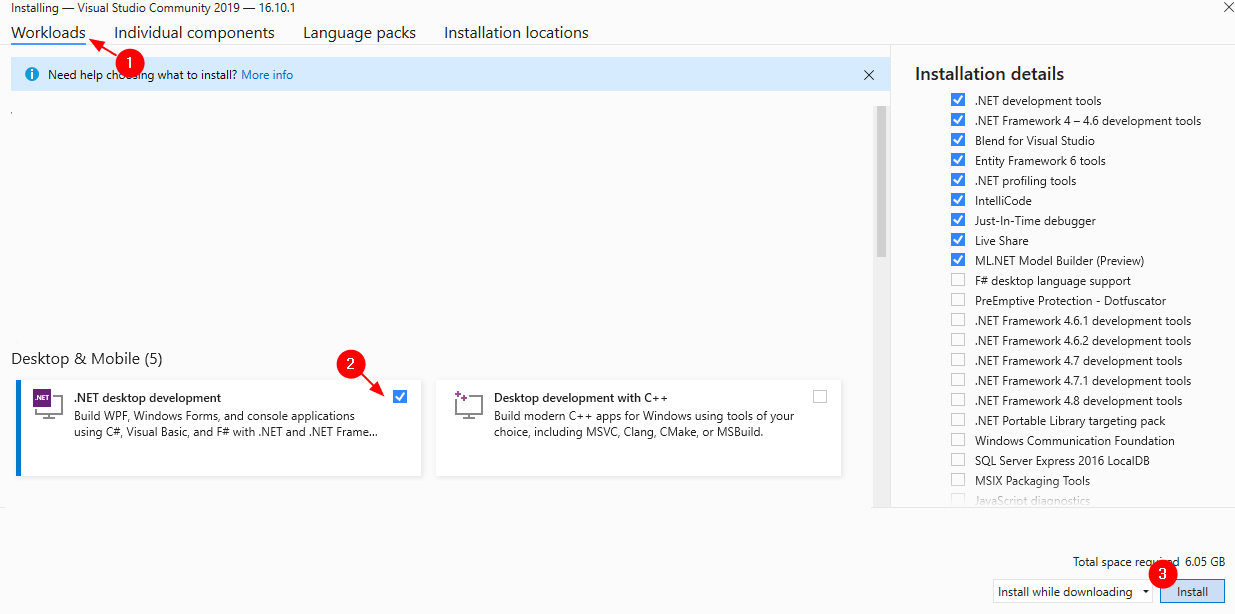The width and height of the screenshot is (1235, 614).
Task: Uncheck .NET profiling tools
Action: click(958, 180)
